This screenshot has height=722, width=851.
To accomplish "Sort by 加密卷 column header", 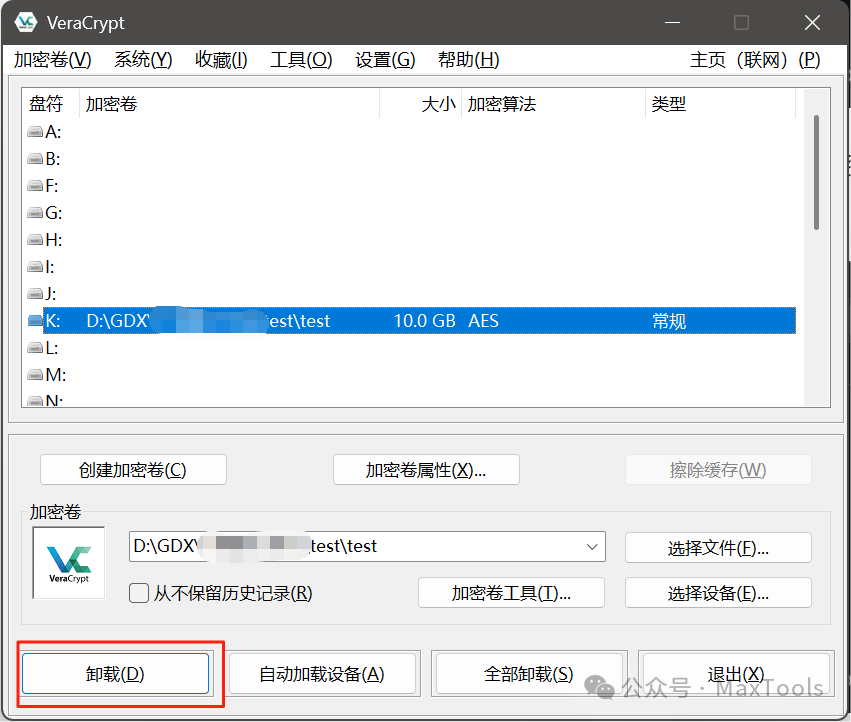I will [x=229, y=103].
